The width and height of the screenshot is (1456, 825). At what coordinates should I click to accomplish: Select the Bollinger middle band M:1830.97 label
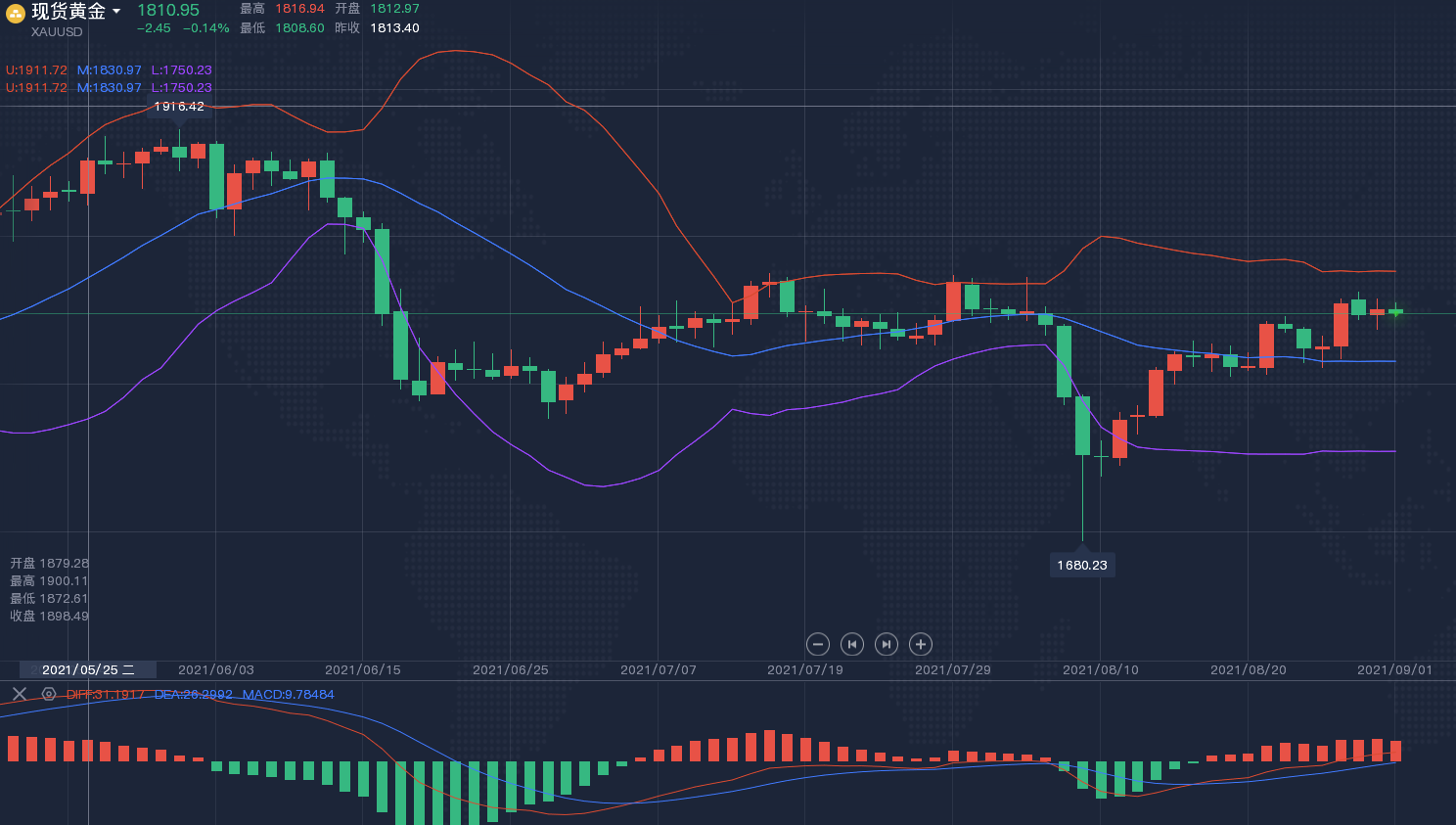point(109,70)
